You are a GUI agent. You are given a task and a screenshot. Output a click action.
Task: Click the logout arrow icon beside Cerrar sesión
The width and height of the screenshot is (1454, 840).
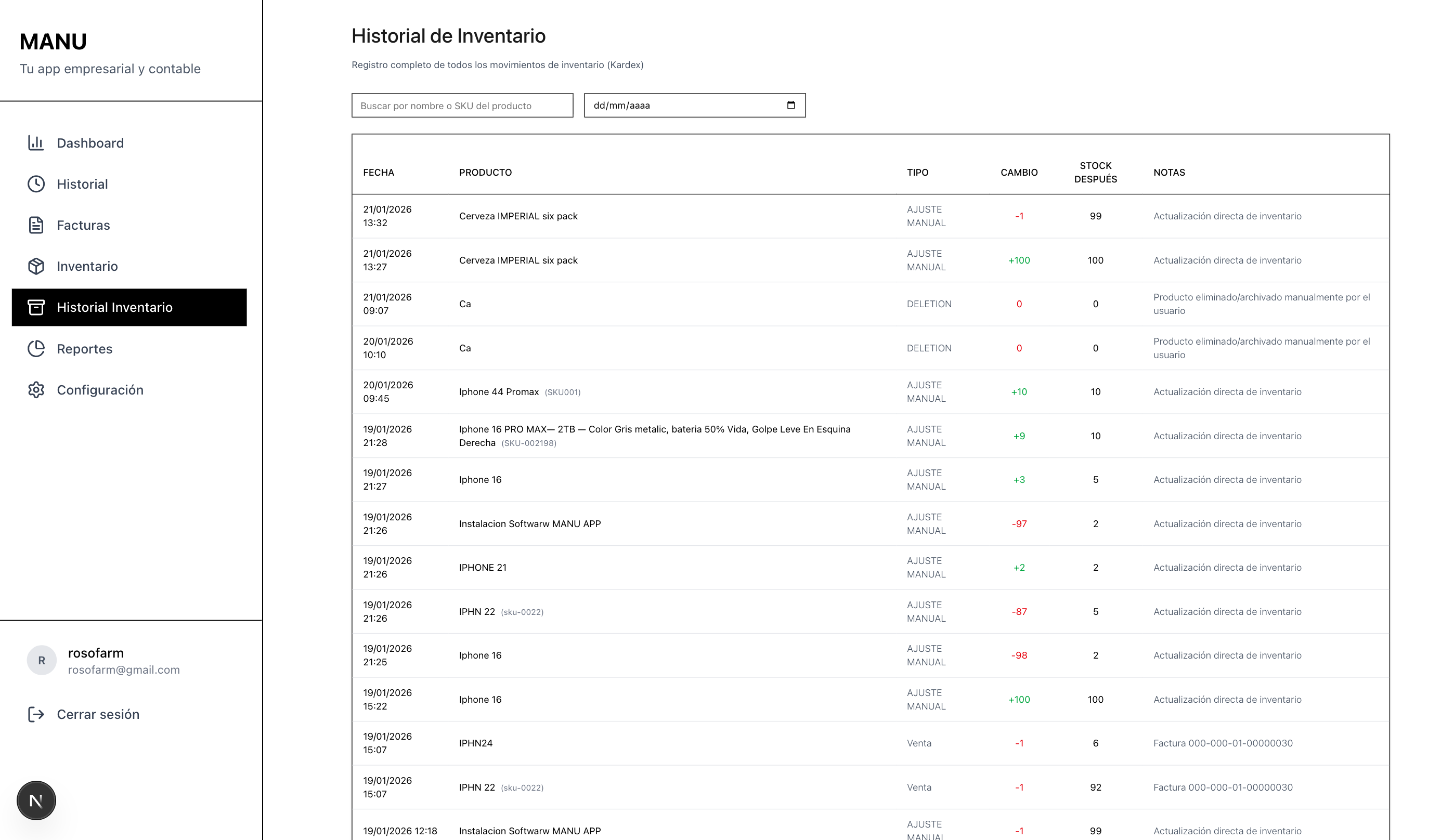pos(36,714)
